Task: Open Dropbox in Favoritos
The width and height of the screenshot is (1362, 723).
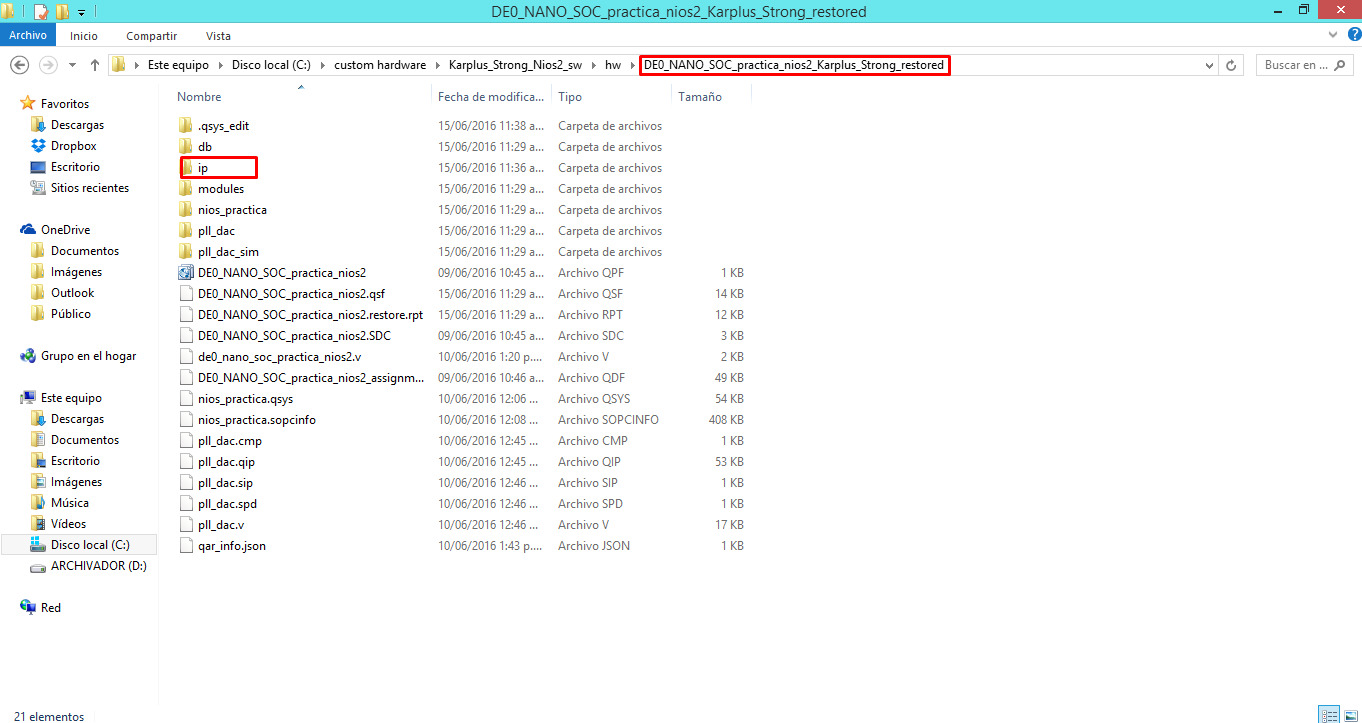Action: coord(73,146)
